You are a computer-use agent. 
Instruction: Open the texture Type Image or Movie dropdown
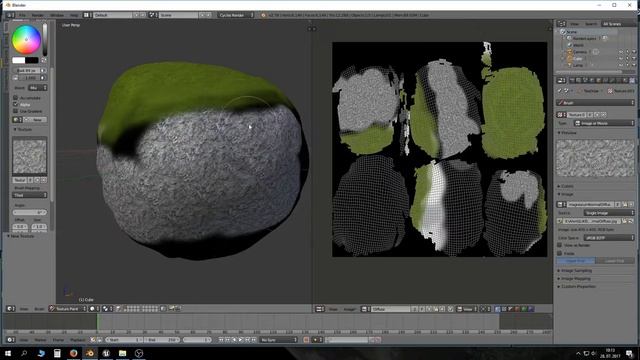pyautogui.click(x=604, y=123)
